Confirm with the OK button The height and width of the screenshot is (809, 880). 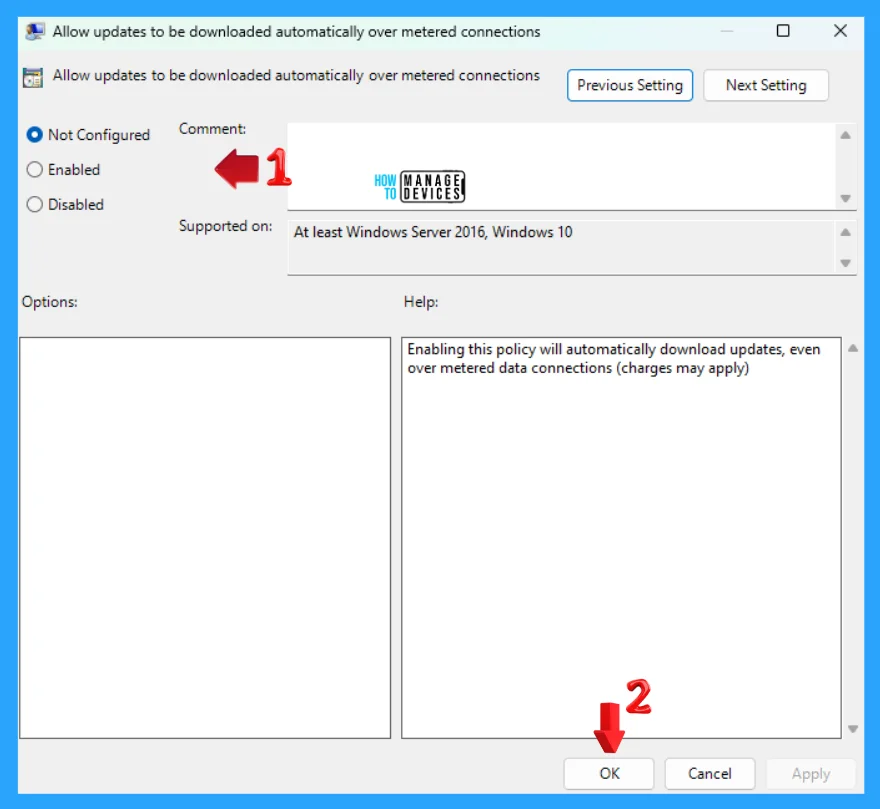[x=609, y=774]
